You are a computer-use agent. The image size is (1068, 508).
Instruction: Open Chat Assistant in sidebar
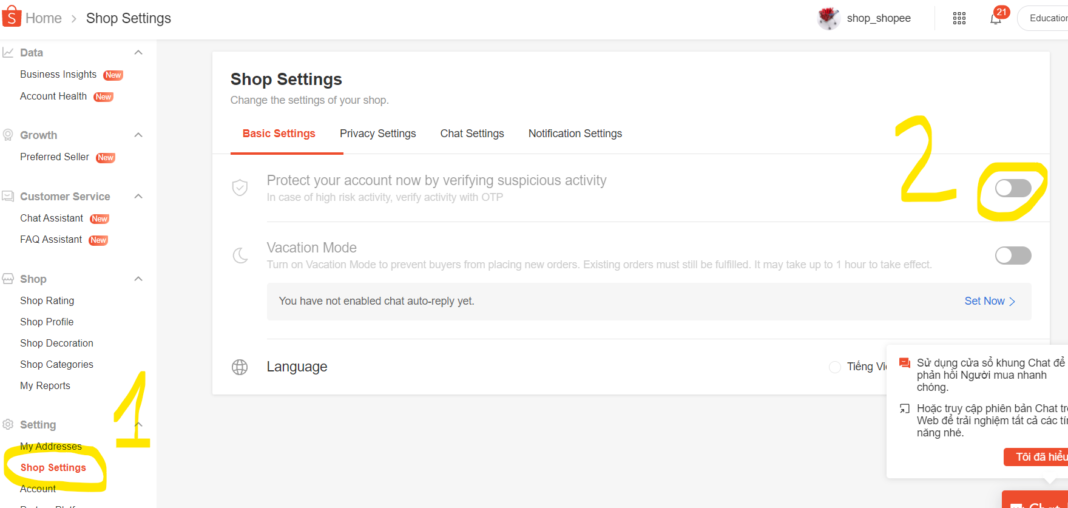tap(52, 218)
